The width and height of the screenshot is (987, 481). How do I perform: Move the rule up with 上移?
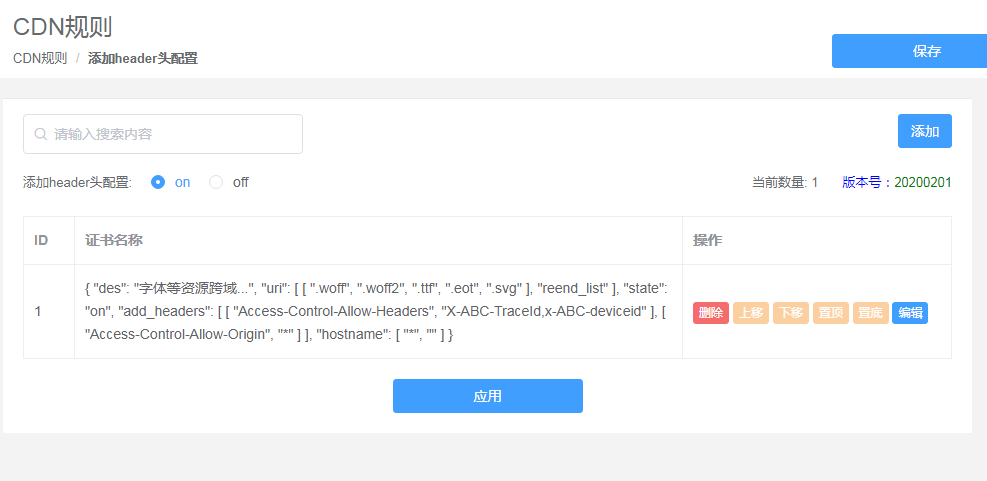coord(751,313)
